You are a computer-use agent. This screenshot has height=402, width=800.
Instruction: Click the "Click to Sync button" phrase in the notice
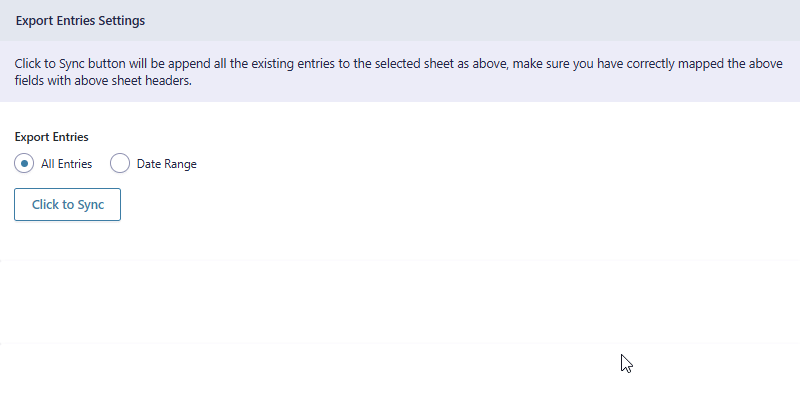click(70, 64)
